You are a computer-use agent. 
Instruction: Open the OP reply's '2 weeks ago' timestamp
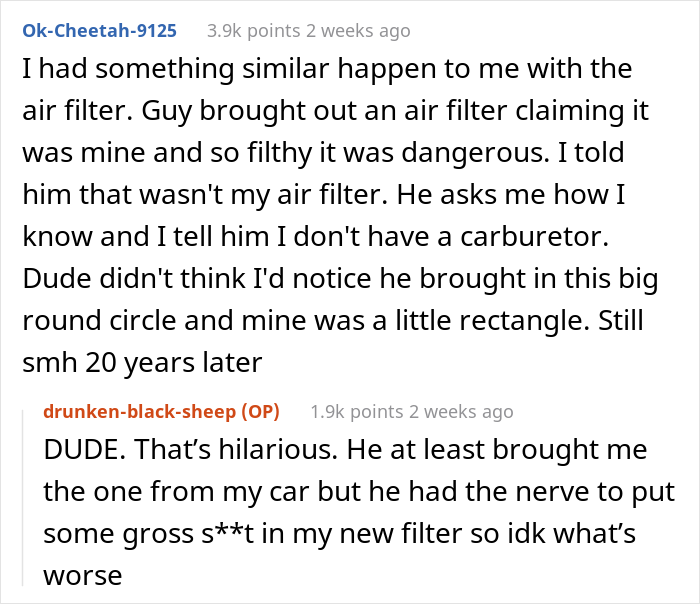tap(461, 412)
